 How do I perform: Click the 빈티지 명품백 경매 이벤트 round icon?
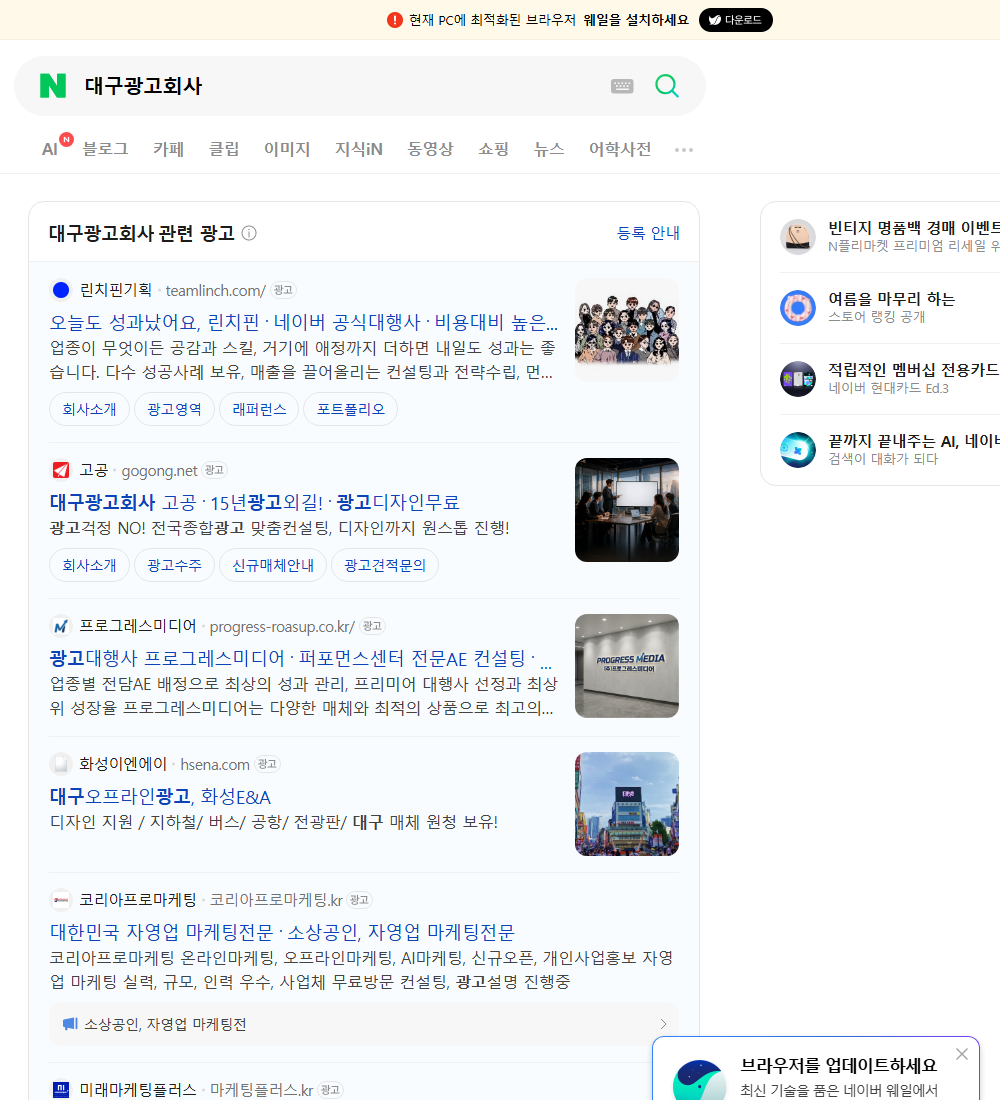(x=798, y=236)
